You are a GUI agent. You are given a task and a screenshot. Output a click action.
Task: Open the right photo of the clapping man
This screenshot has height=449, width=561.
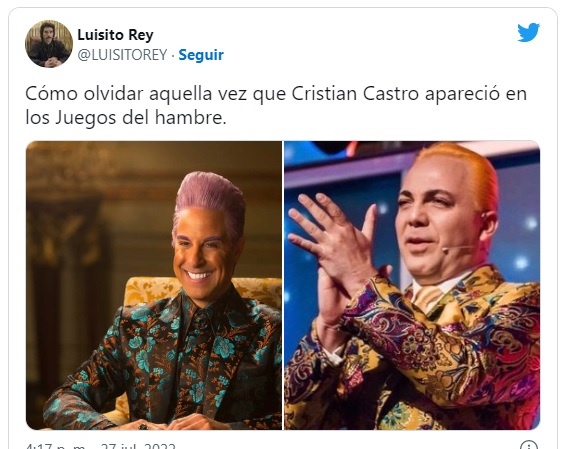[x=412, y=285]
